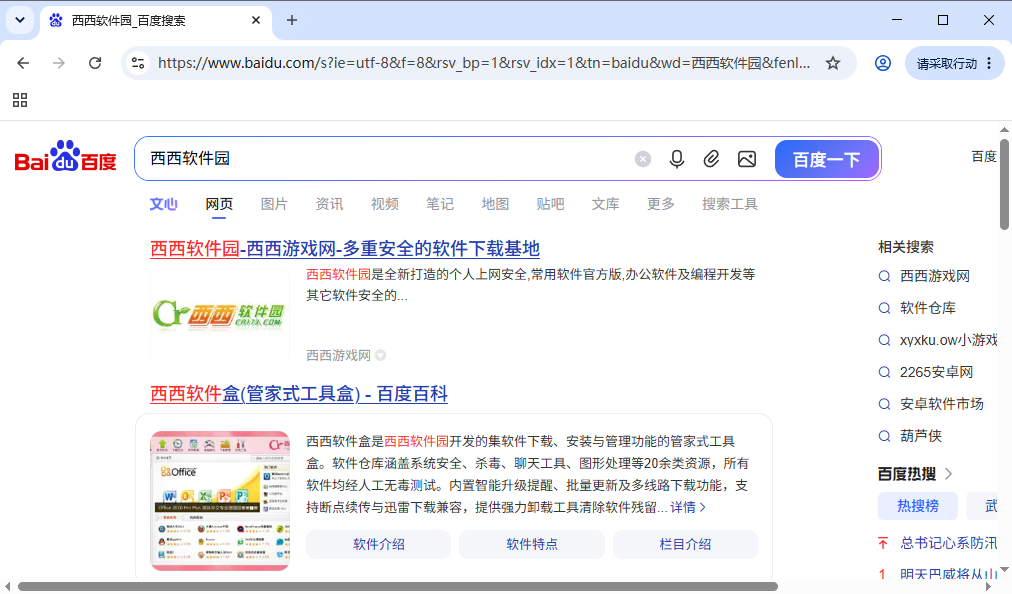This screenshot has width=1012, height=594.
Task: Open result 西西软件盒(管家式工具盒) - 百度百科
Action: coord(299,394)
